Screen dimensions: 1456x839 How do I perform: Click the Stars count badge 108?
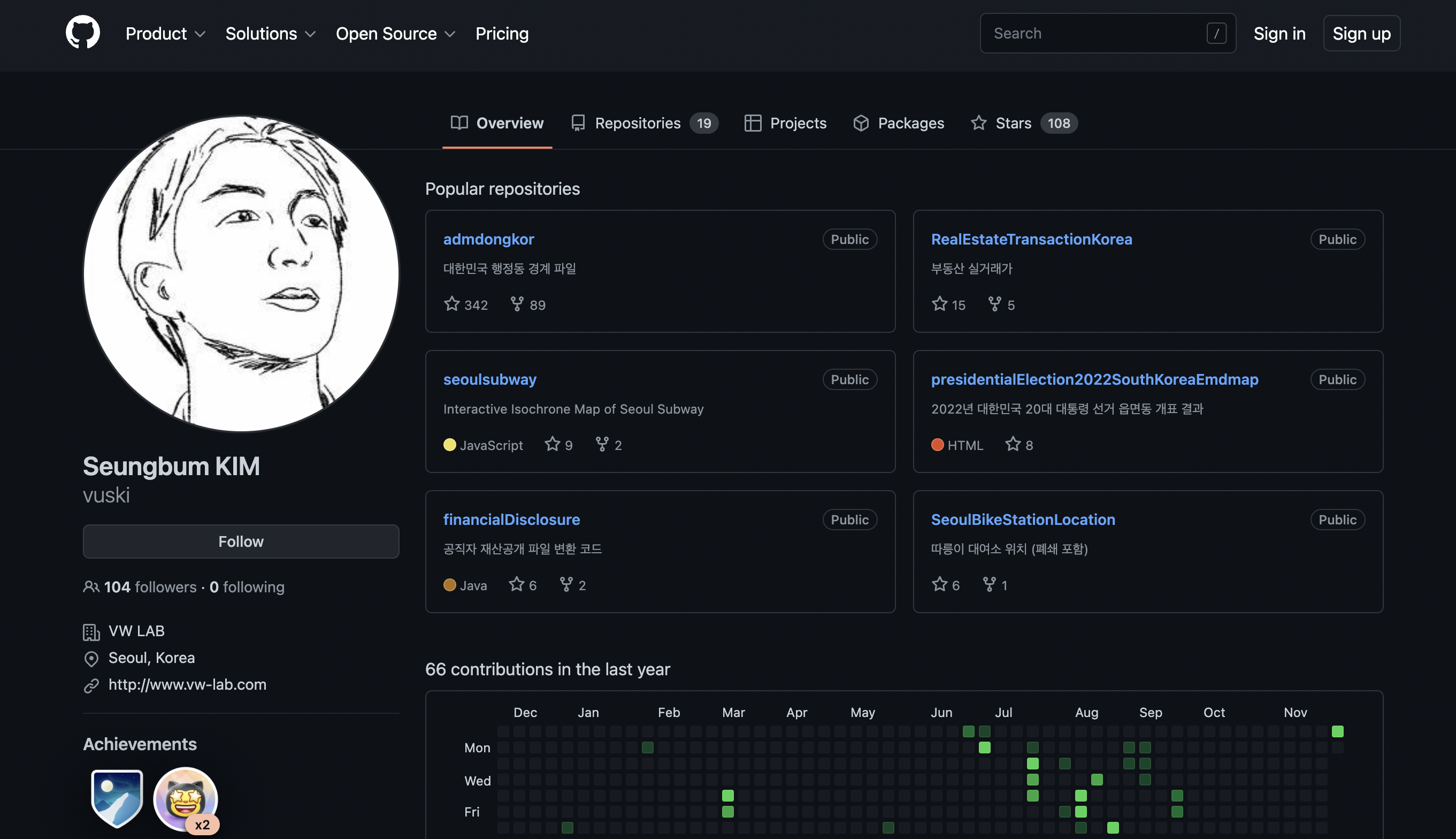tap(1059, 123)
